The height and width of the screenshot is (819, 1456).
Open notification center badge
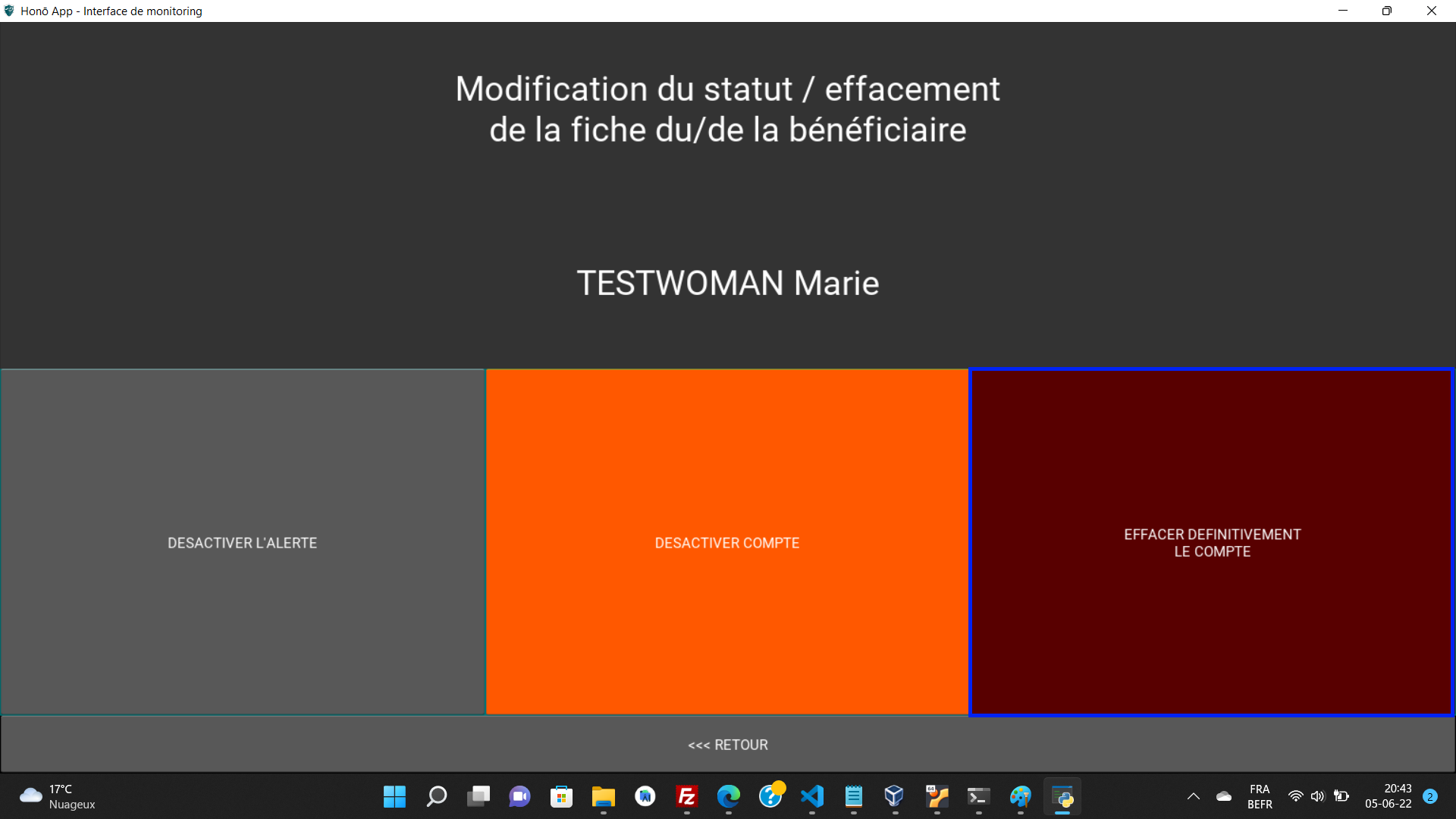1430,796
